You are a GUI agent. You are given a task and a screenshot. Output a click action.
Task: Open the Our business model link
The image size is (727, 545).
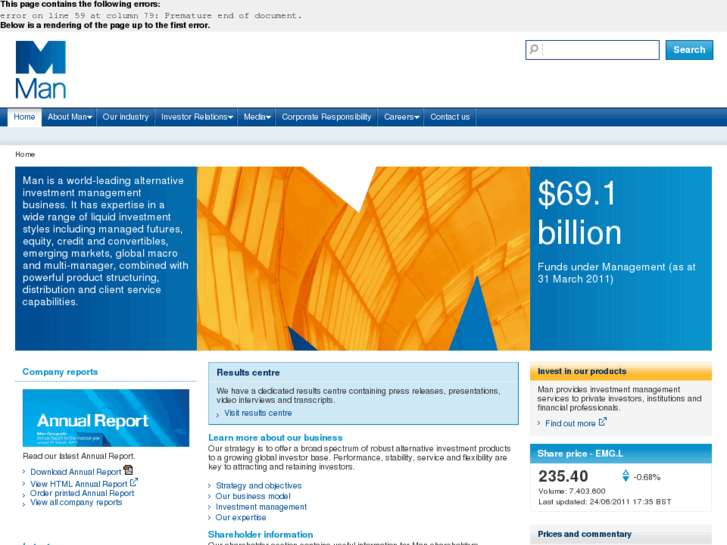tap(253, 496)
